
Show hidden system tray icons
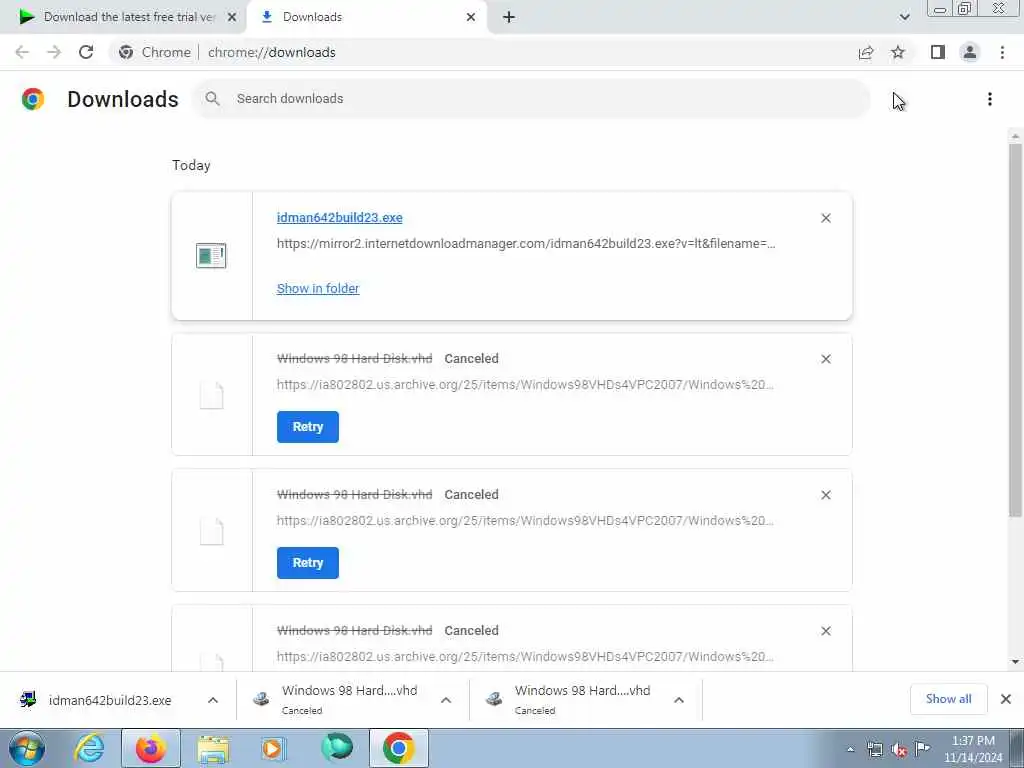(x=850, y=750)
